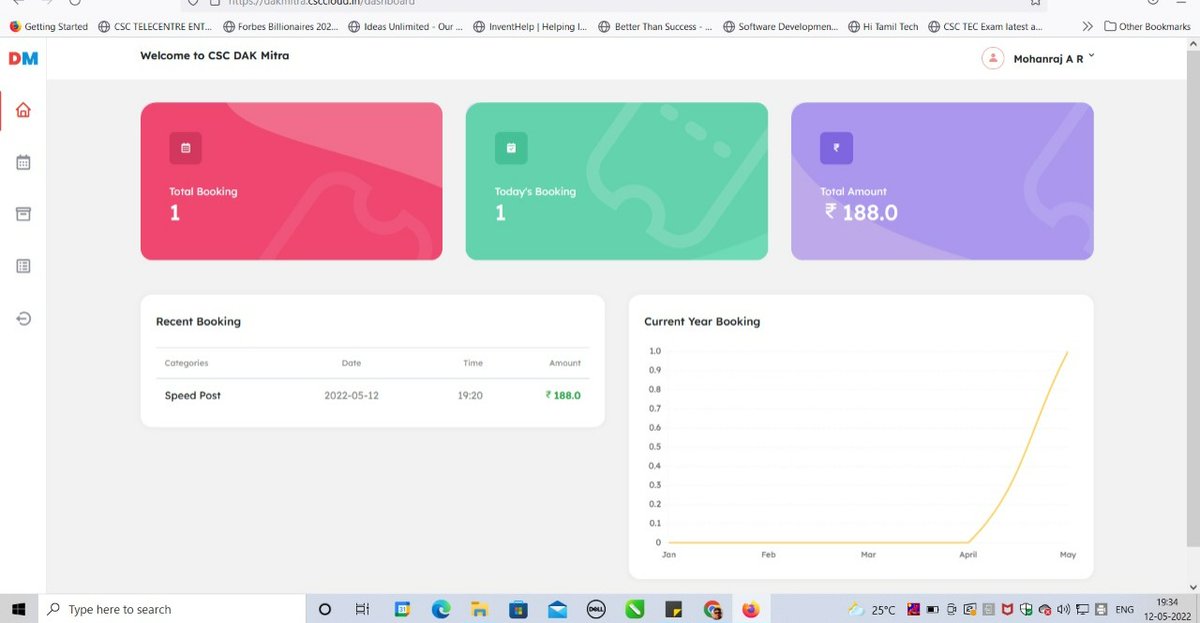Viewport: 1200px width, 623px height.
Task: Open Google Chrome from taskbar
Action: tap(712, 609)
